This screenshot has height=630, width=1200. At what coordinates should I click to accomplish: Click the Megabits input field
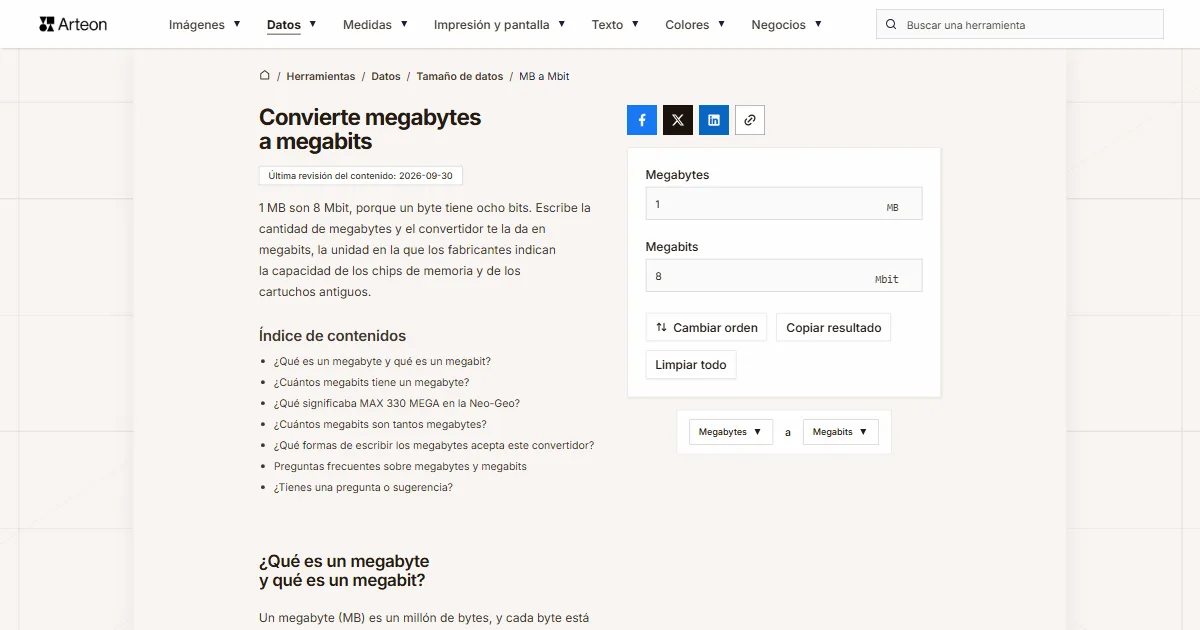tap(784, 276)
